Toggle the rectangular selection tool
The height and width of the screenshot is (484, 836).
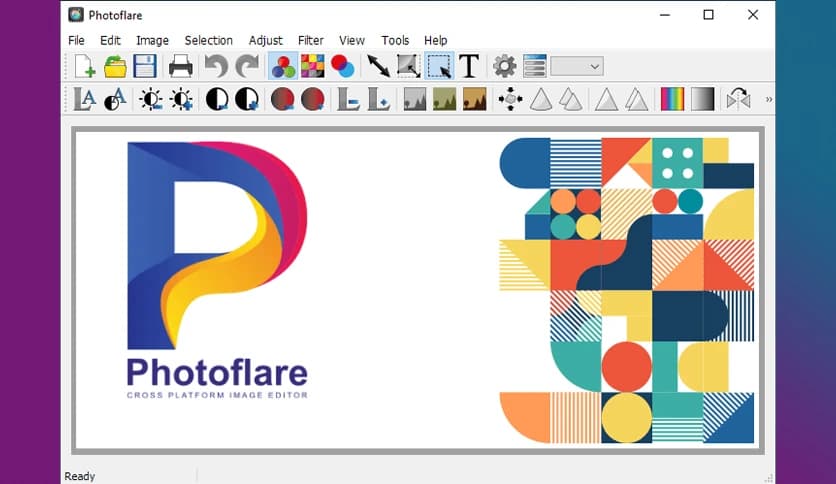439,67
